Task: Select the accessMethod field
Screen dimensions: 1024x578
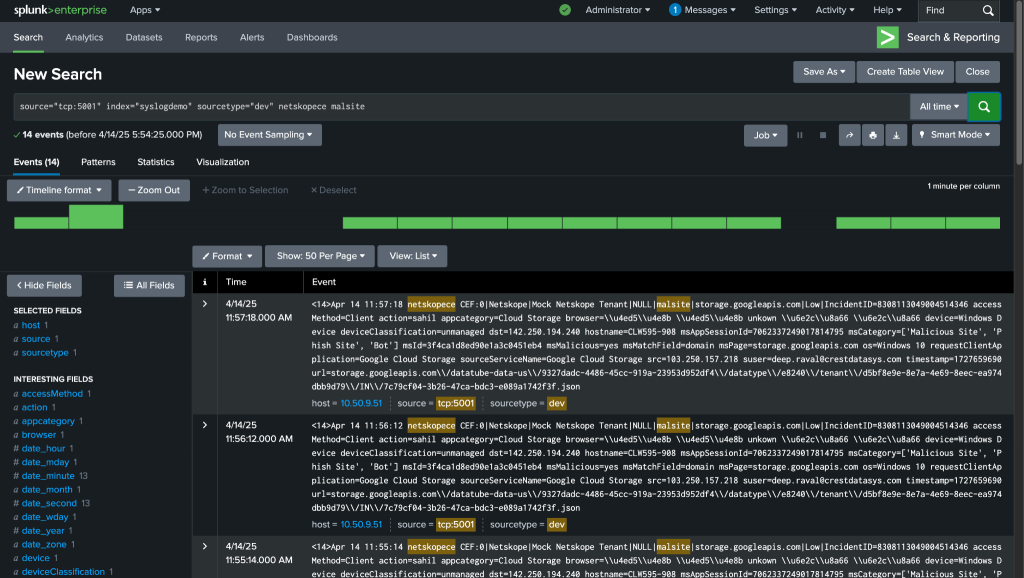Action: pos(52,394)
